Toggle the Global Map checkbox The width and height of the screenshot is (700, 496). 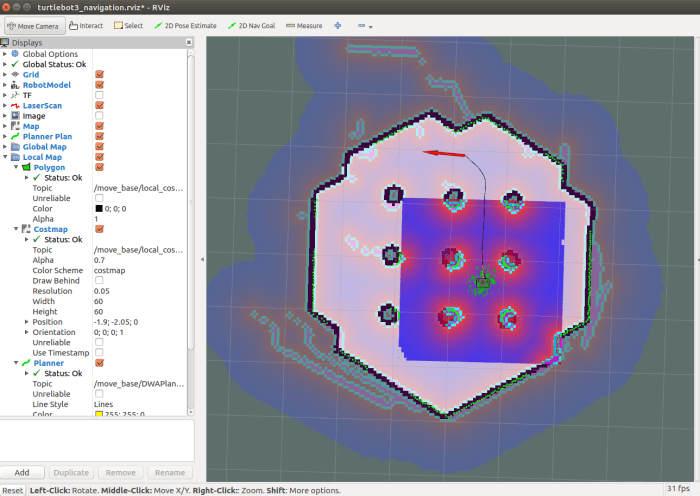[x=100, y=146]
